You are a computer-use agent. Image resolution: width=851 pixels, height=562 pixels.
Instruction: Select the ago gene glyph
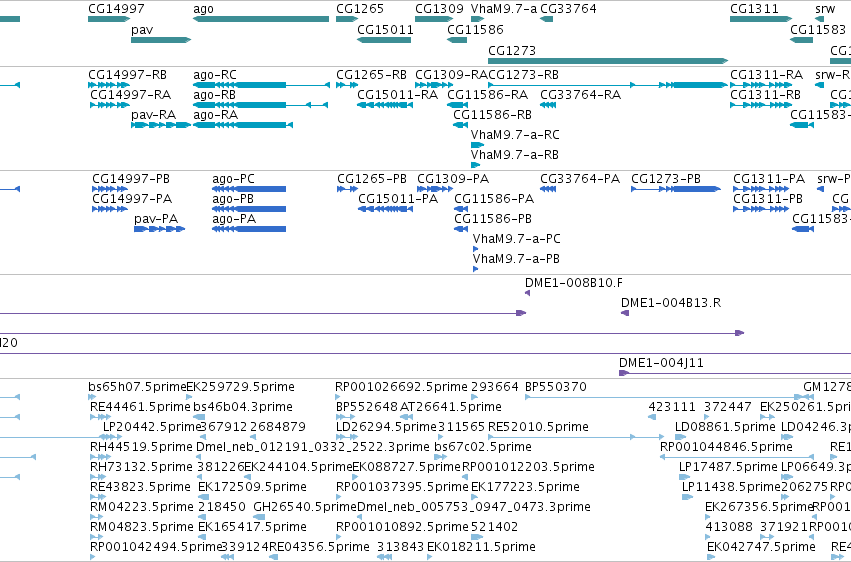click(x=261, y=19)
